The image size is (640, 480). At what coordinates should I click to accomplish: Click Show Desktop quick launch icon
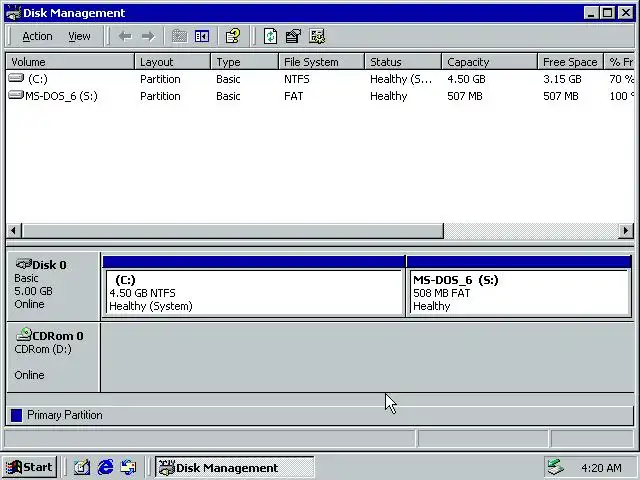82,467
